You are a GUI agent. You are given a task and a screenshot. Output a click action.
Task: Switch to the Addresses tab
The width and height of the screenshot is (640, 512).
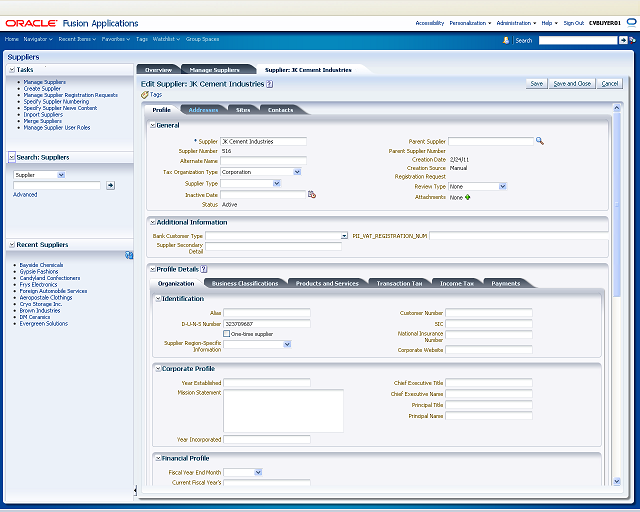[203, 110]
